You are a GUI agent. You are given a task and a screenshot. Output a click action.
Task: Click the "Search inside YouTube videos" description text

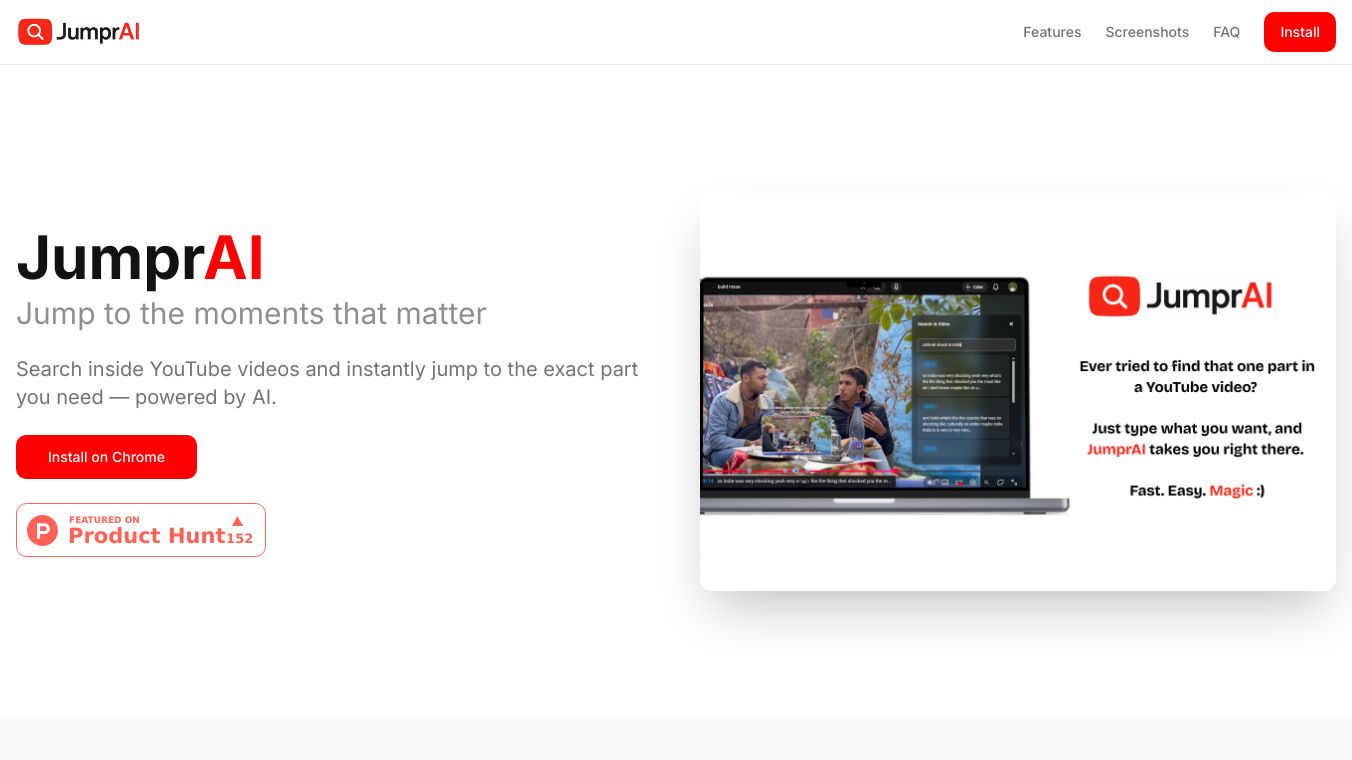click(327, 383)
